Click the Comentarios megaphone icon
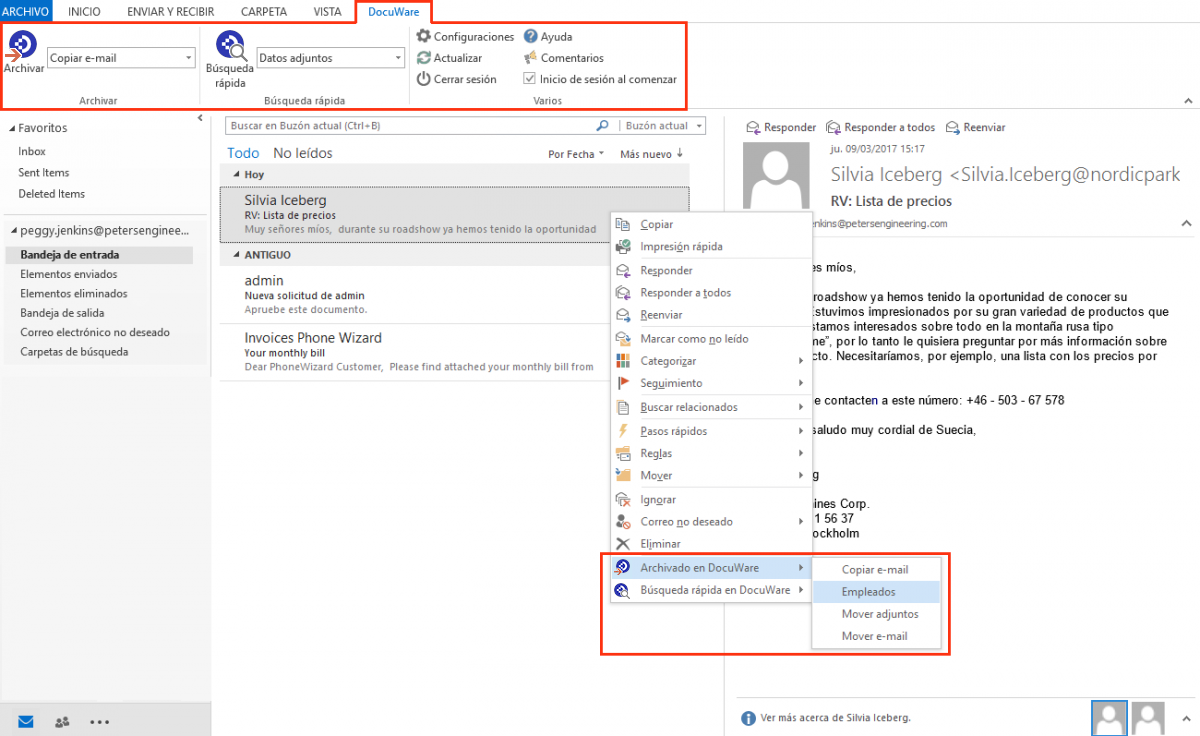Image resolution: width=1200 pixels, height=736 pixels. 531,58
